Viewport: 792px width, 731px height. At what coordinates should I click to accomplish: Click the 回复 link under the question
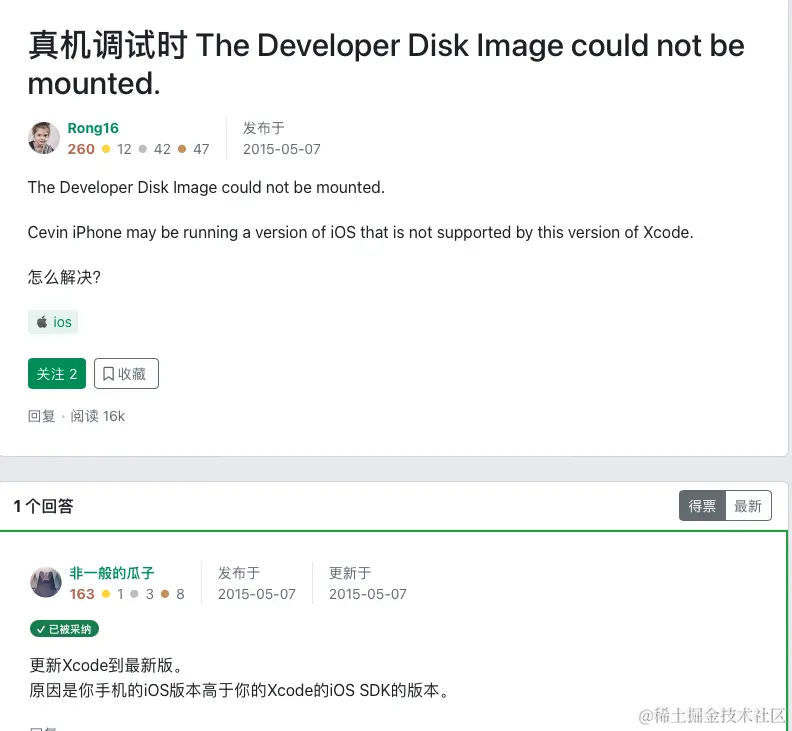pos(41,416)
